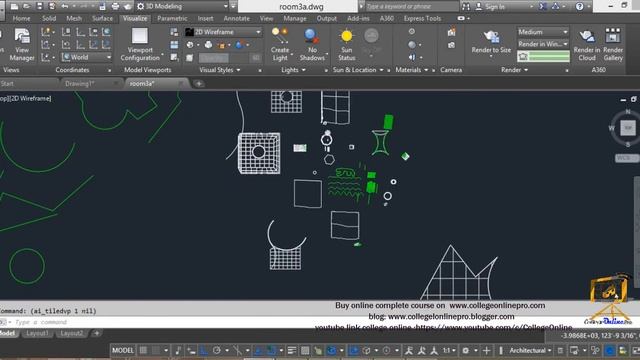Screen dimensions: 640x360
Task: Click the Autodesk Exchange X icon
Action: click(543, 6)
